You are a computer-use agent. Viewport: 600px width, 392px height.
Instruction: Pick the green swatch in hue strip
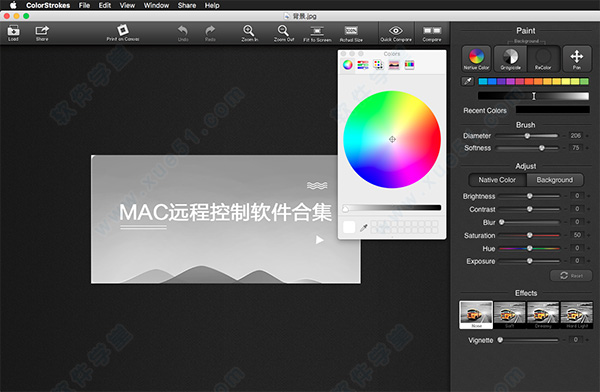[584, 82]
